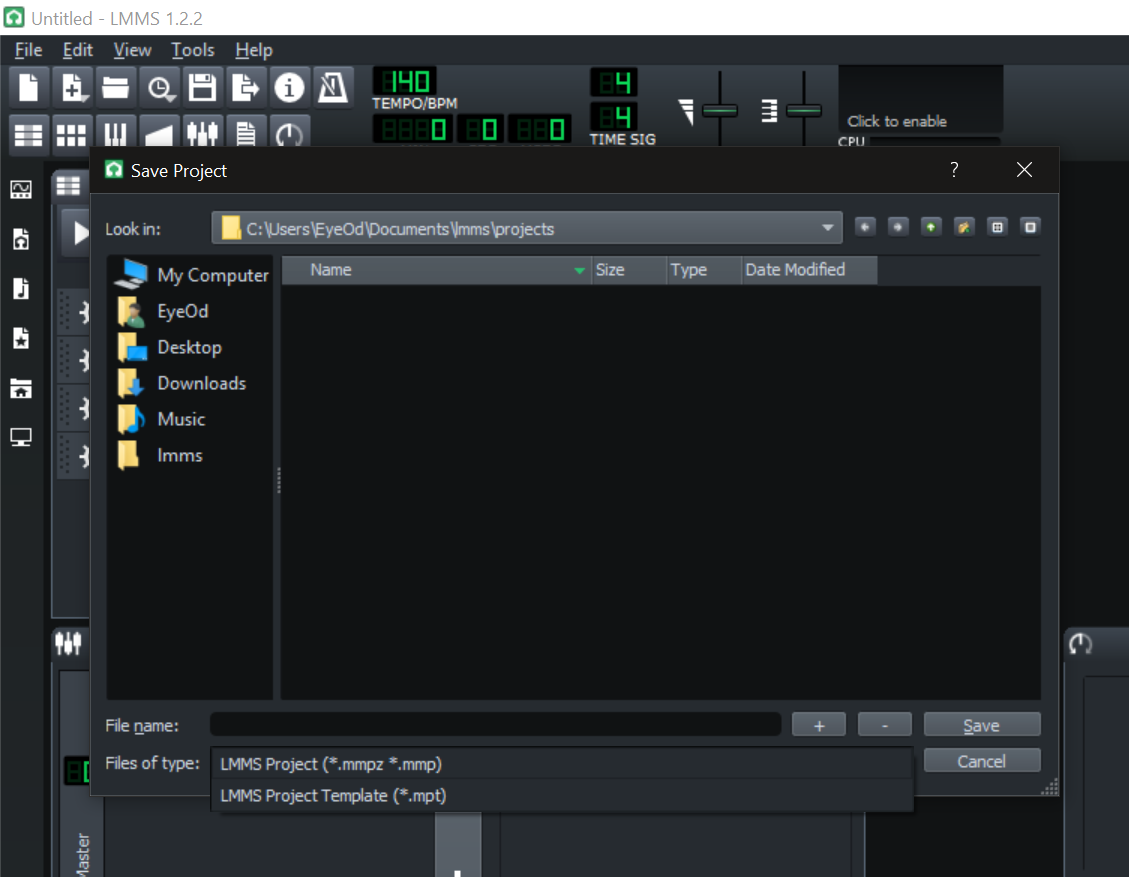Open existing project folder icon
Viewport: 1129px width, 877px height.
tap(115, 88)
